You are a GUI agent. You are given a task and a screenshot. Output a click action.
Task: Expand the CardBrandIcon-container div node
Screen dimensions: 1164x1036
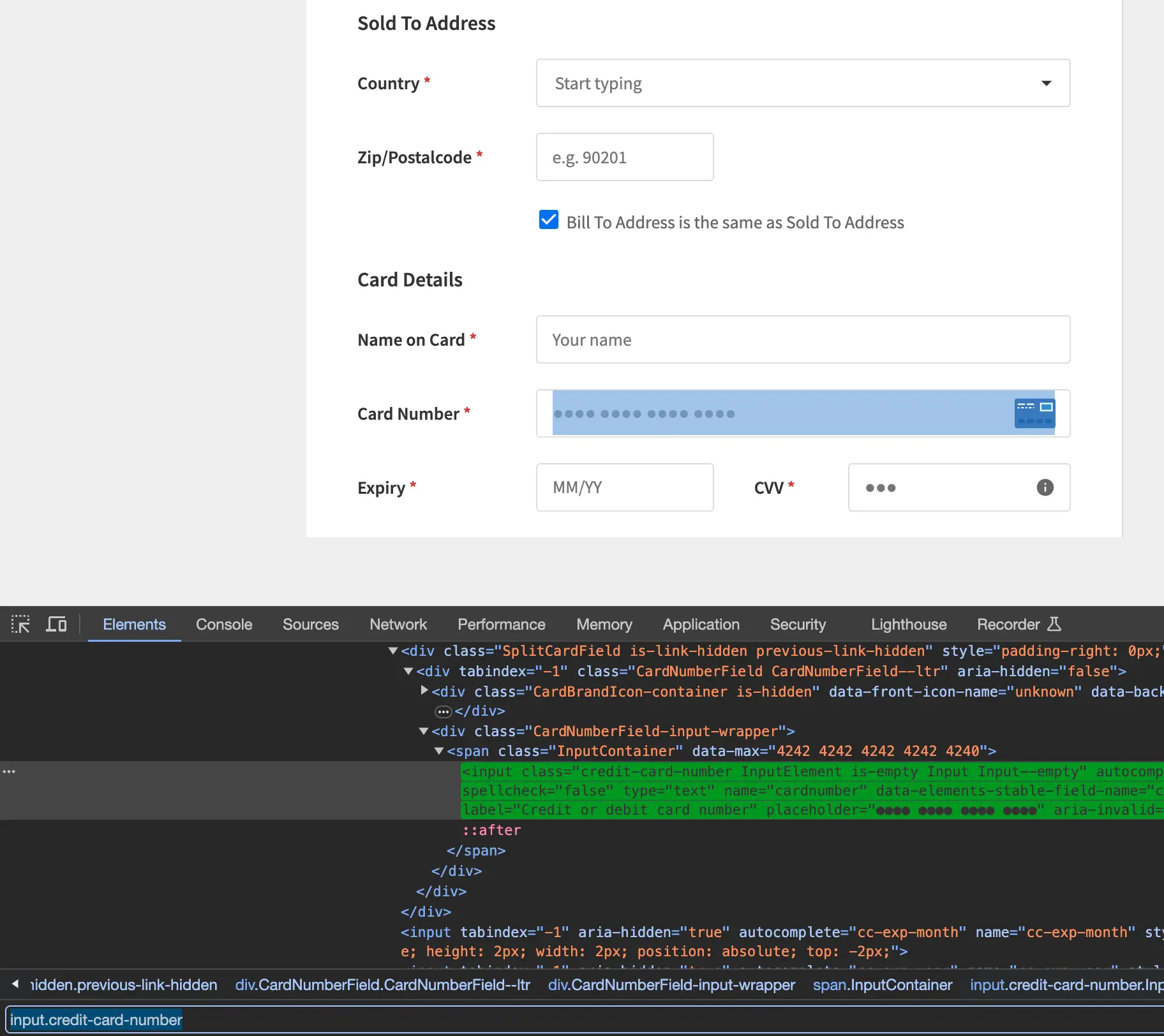tap(424, 691)
